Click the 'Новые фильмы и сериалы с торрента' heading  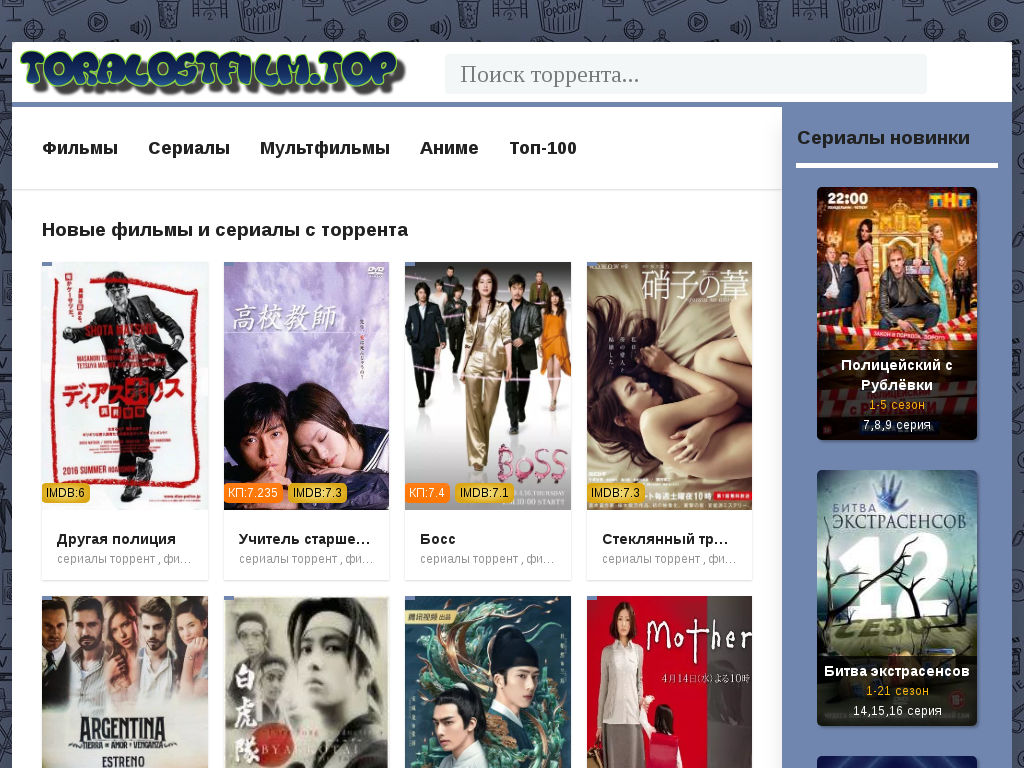[x=225, y=230]
